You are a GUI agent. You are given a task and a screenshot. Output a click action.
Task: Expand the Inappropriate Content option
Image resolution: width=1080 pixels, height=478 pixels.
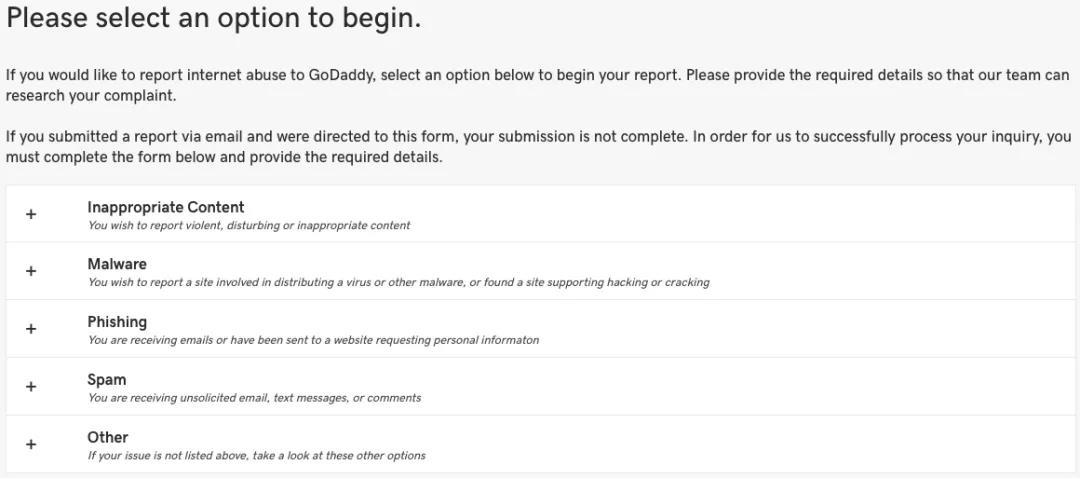click(x=165, y=207)
